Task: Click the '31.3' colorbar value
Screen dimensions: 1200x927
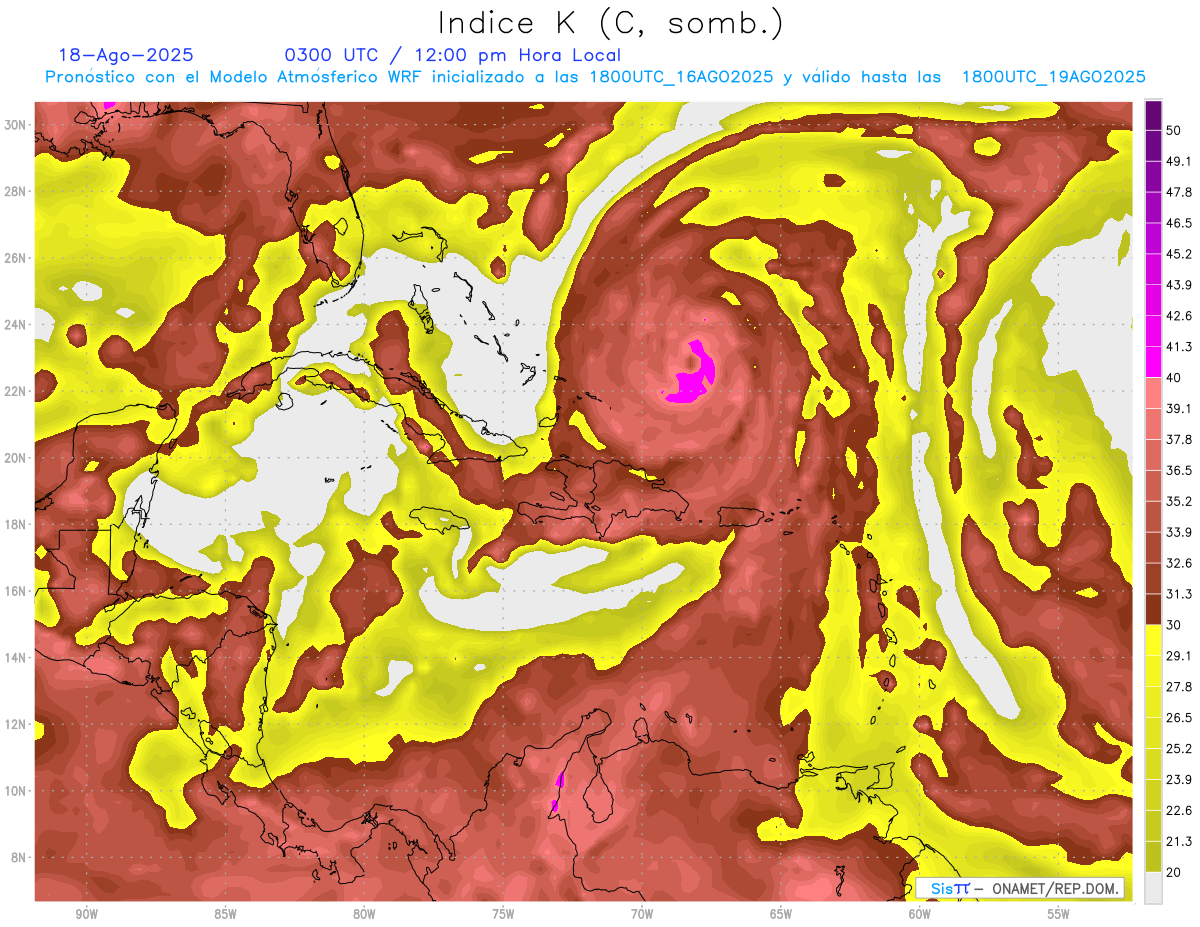Action: pos(1179,594)
